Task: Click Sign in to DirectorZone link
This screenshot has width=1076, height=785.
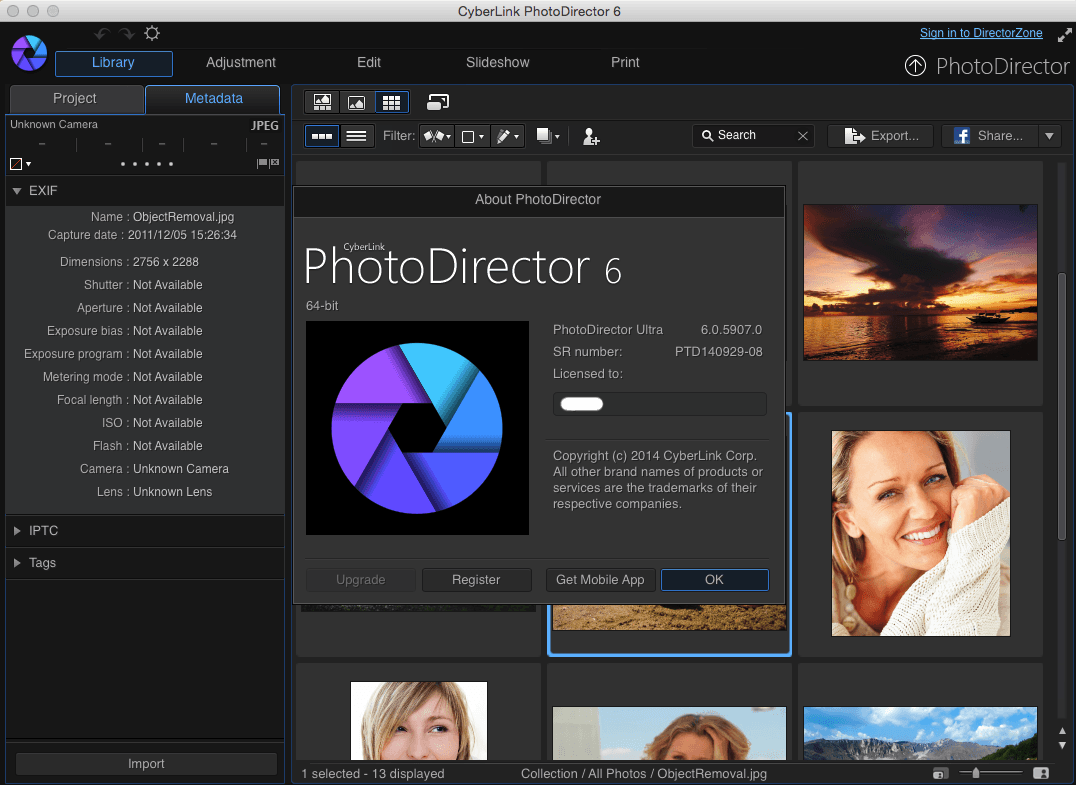Action: click(x=981, y=33)
